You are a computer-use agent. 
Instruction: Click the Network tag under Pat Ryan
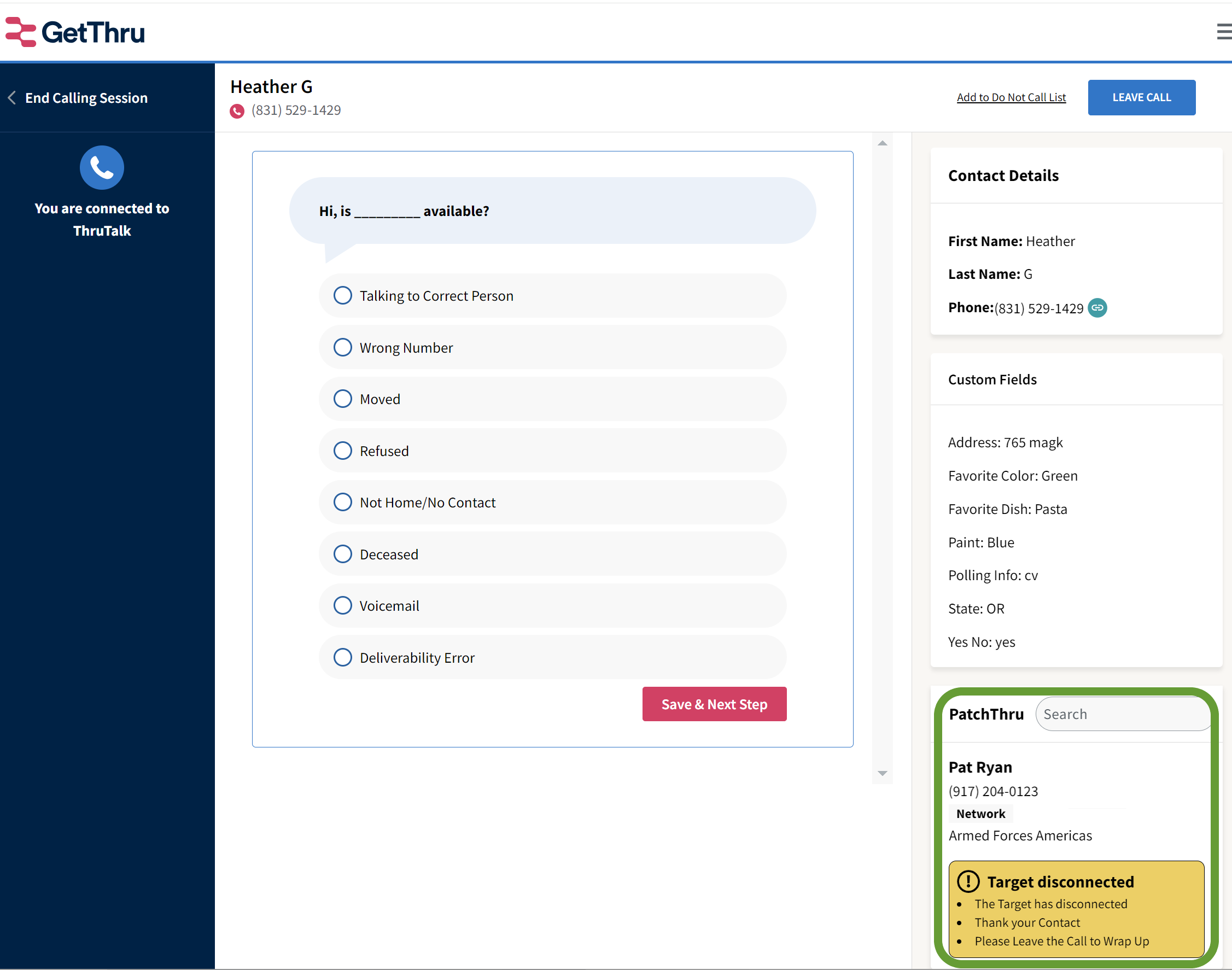point(980,814)
